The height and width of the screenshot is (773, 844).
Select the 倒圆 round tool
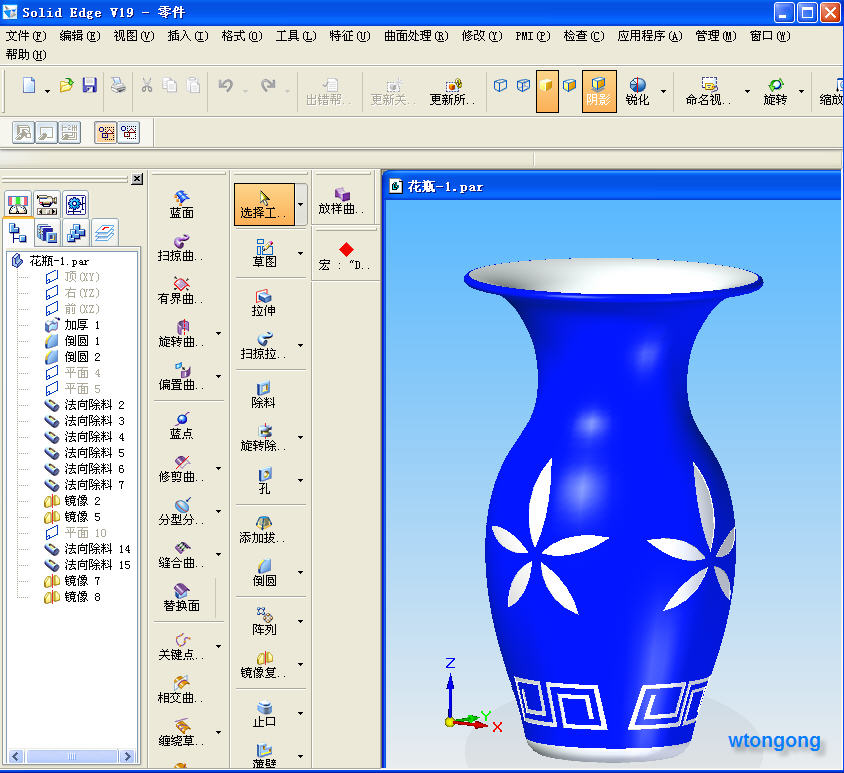click(x=264, y=572)
